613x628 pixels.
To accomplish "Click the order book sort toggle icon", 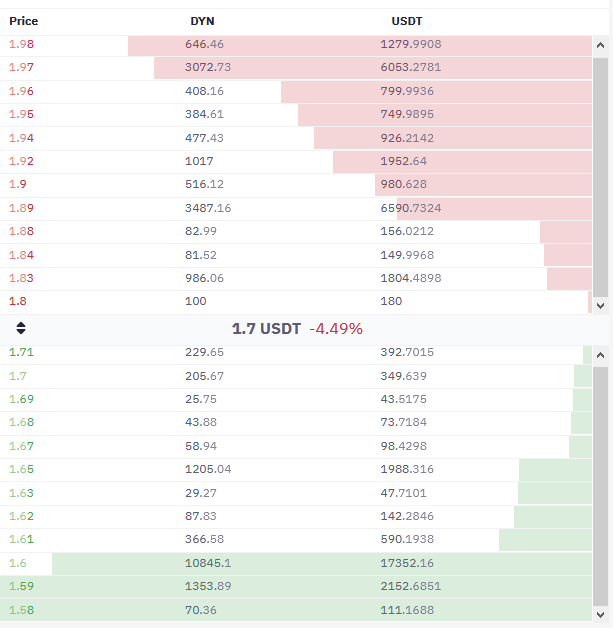I will pyautogui.click(x=21, y=328).
